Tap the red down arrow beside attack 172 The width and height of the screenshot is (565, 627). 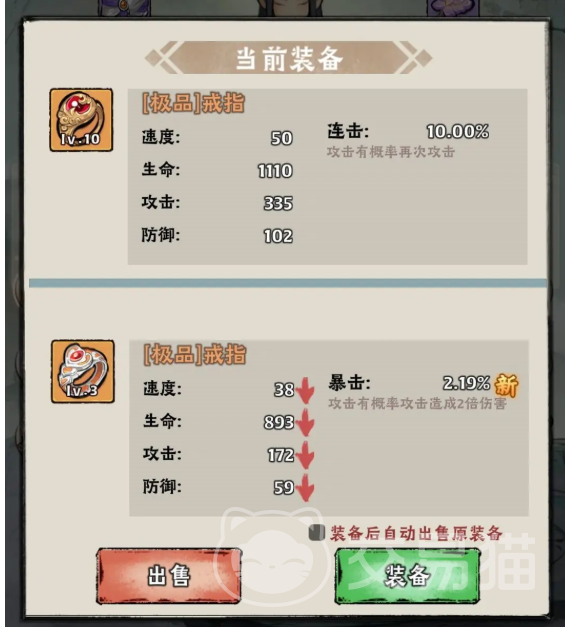[305, 455]
